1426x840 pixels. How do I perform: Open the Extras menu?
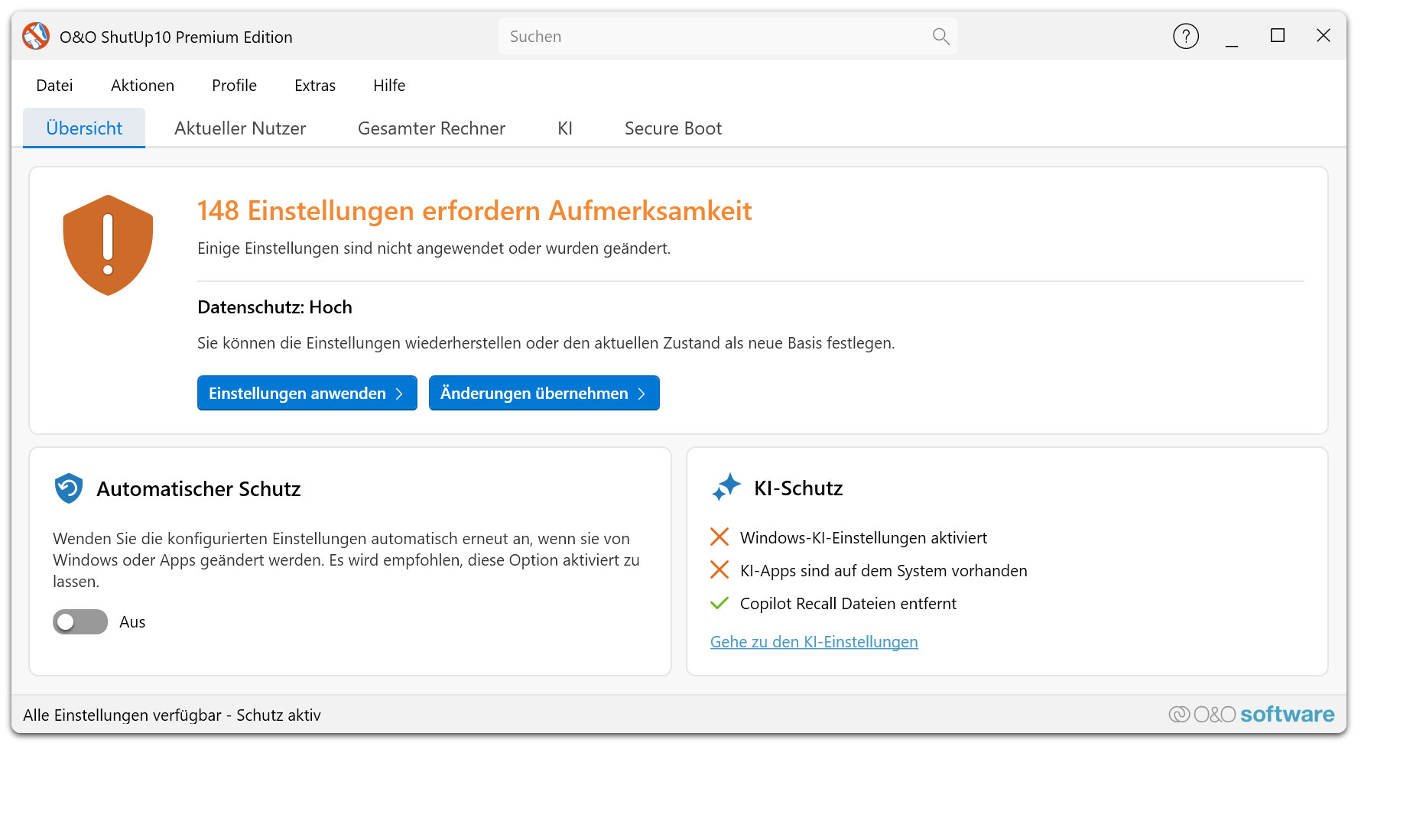(315, 86)
